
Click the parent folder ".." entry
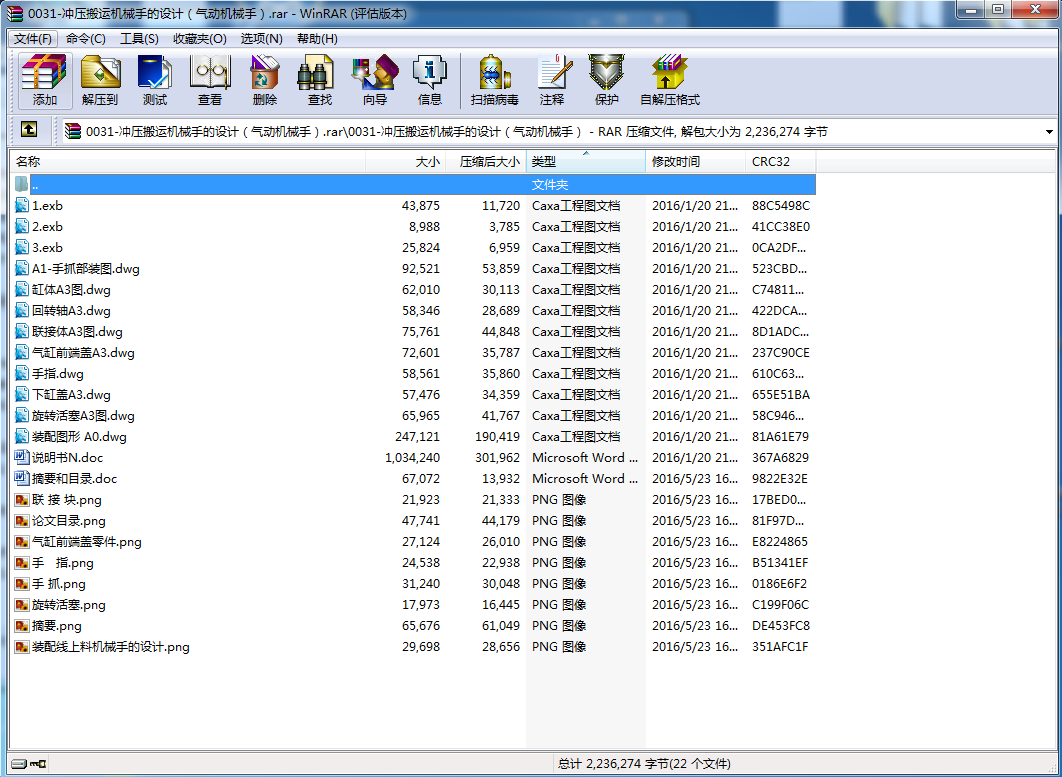coord(35,185)
